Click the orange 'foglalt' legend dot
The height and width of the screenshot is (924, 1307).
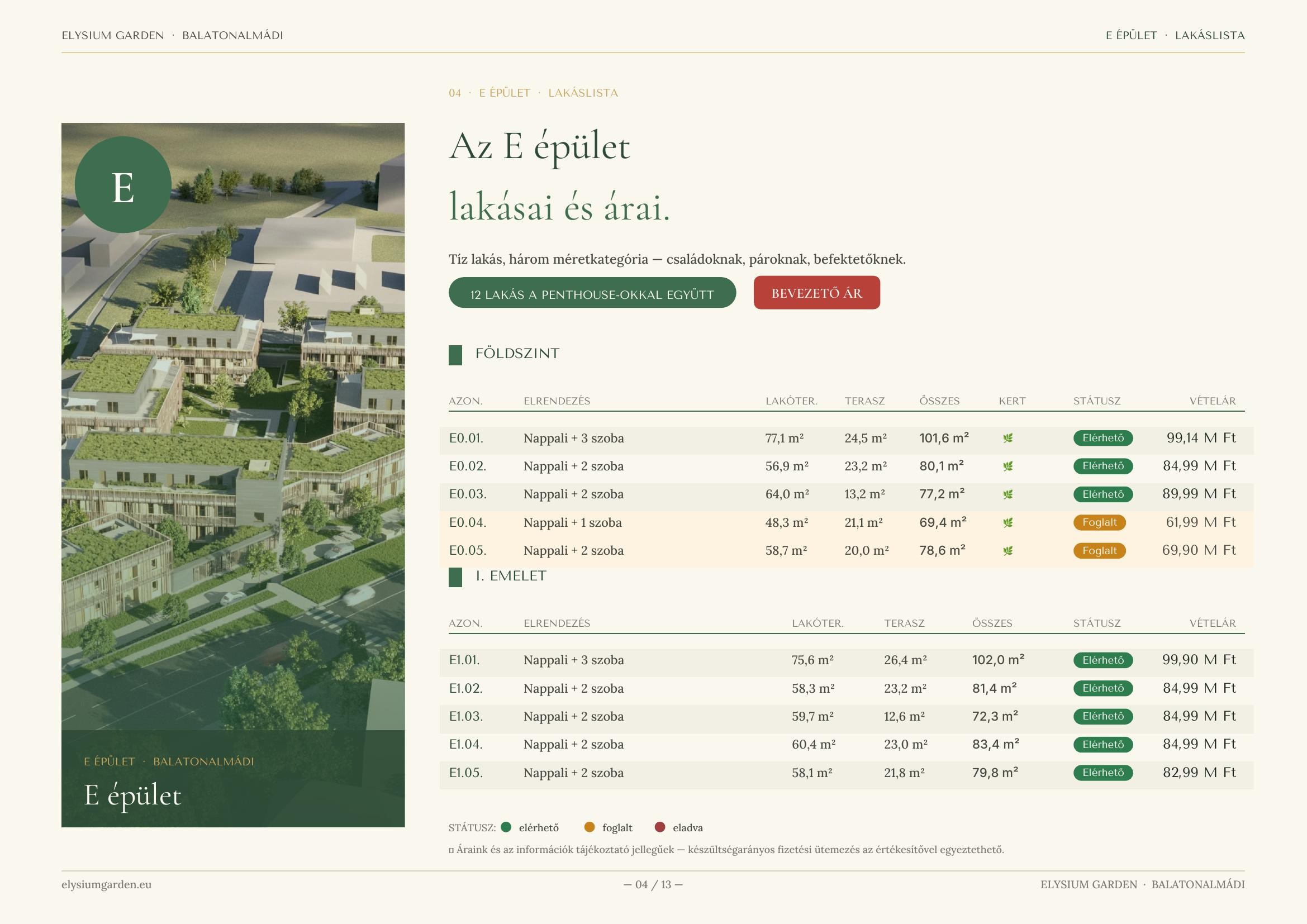pos(589,827)
